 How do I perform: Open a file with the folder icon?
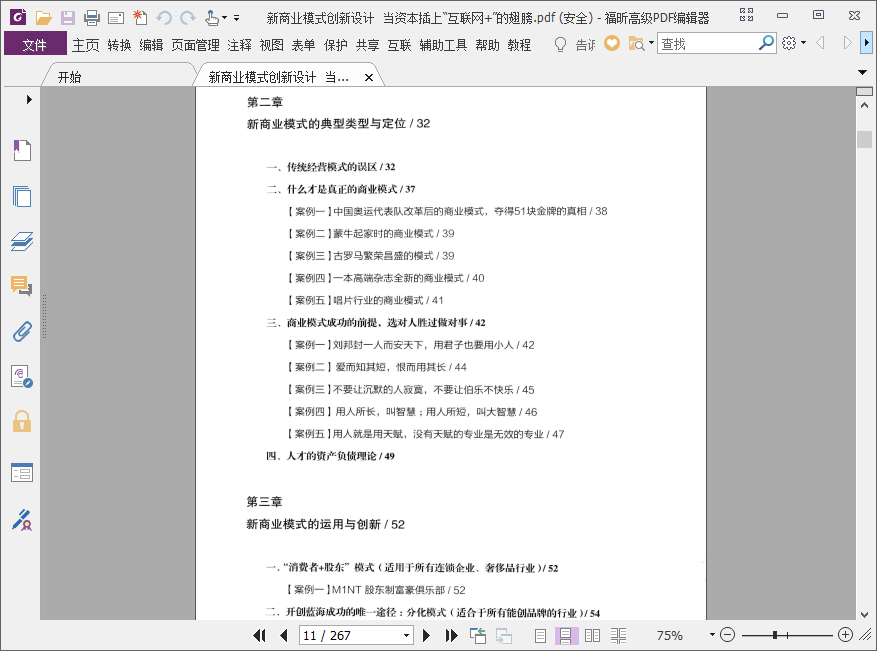[44, 18]
